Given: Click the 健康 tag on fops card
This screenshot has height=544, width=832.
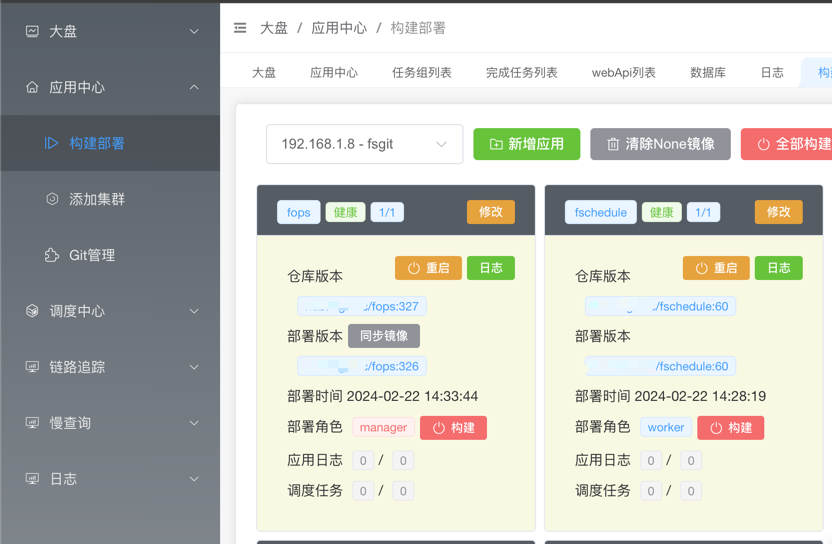Looking at the screenshot, I should click(345, 212).
